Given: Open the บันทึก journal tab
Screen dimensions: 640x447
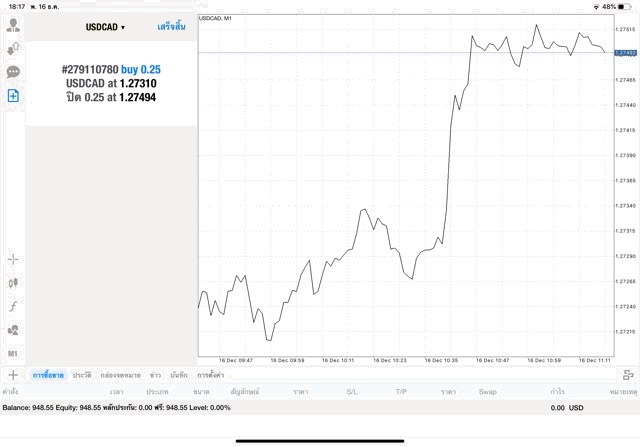Looking at the screenshot, I should tap(179, 374).
